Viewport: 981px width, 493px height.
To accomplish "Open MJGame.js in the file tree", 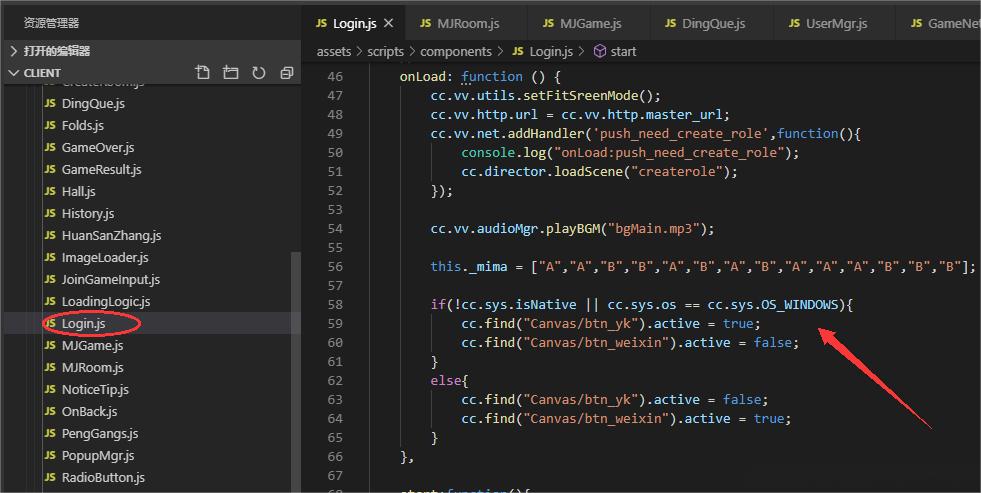I will [x=92, y=345].
